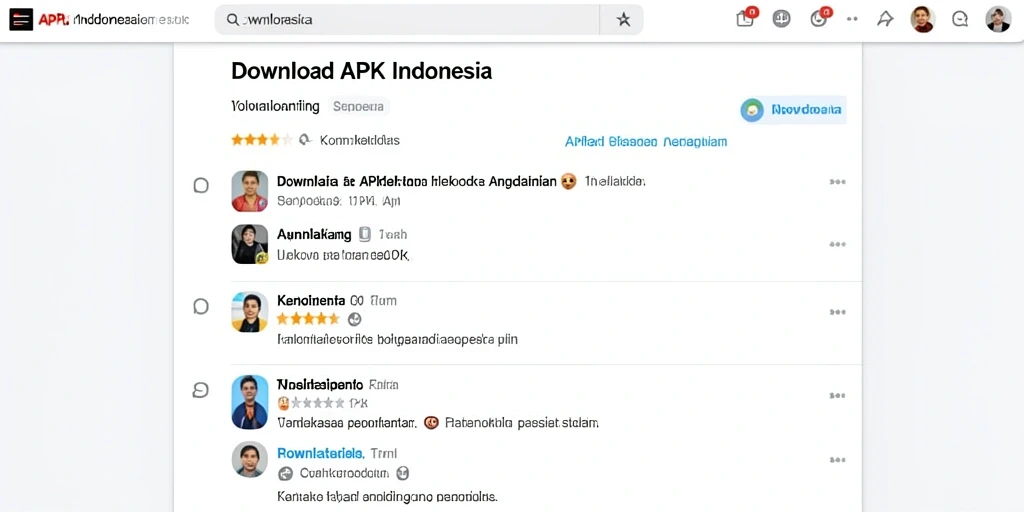The width and height of the screenshot is (1024, 512).
Task: Click the blue 'Nteovdroaita' button
Action: click(x=793, y=110)
